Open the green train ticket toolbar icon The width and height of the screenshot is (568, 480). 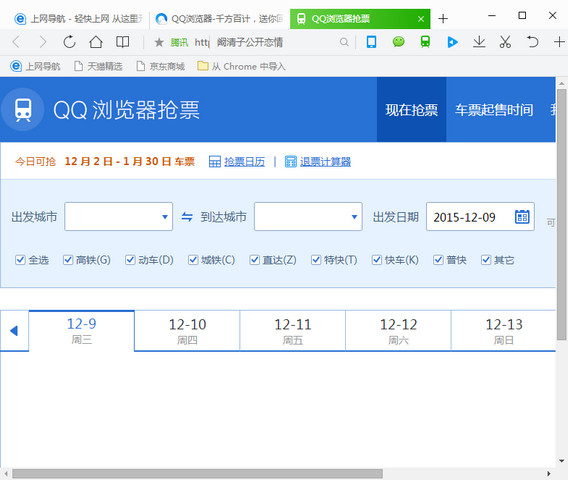pyautogui.click(x=425, y=42)
